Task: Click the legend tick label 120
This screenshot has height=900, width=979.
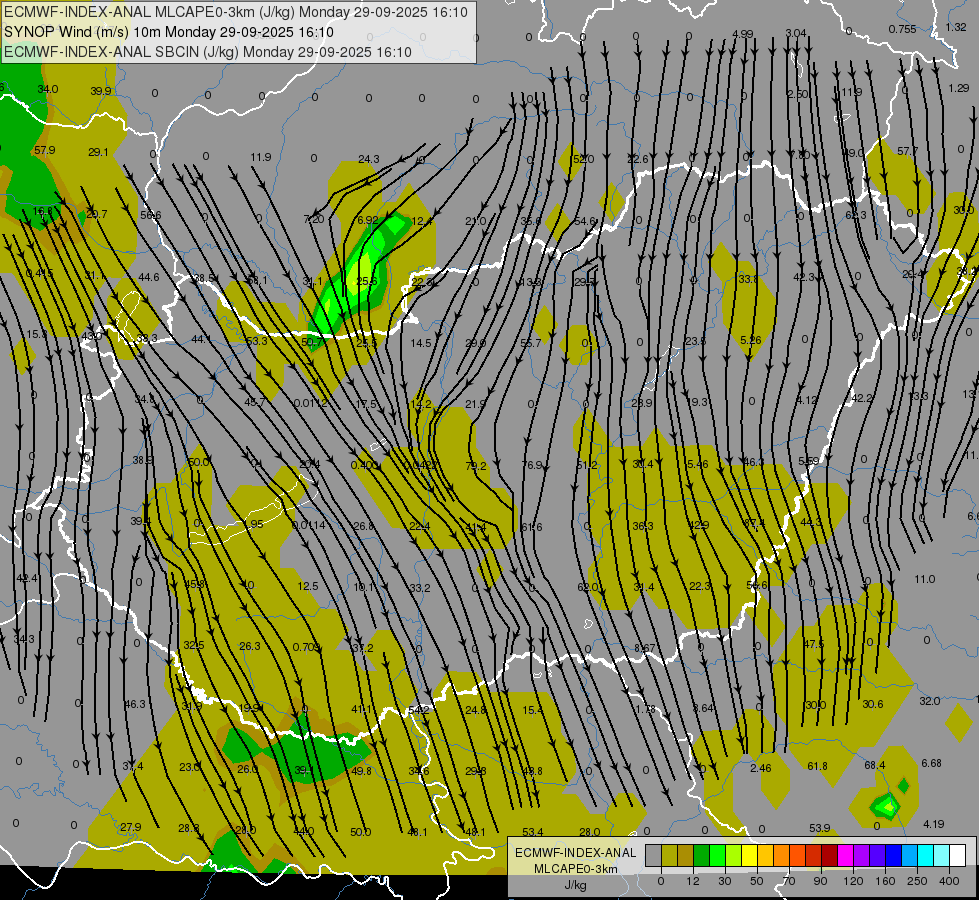Action: [854, 881]
